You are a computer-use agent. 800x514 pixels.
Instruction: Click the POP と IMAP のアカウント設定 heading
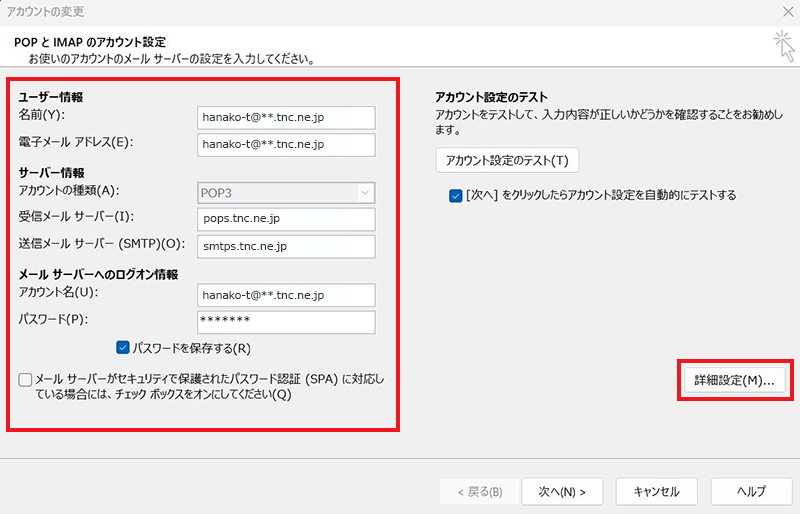coord(90,42)
